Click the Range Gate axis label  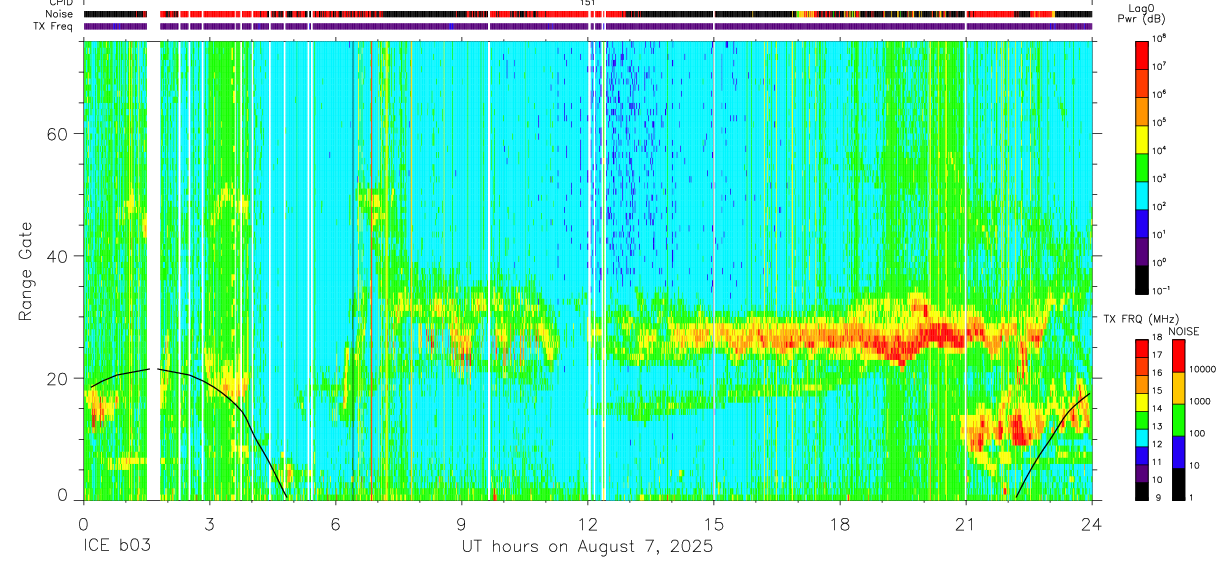coord(26,270)
